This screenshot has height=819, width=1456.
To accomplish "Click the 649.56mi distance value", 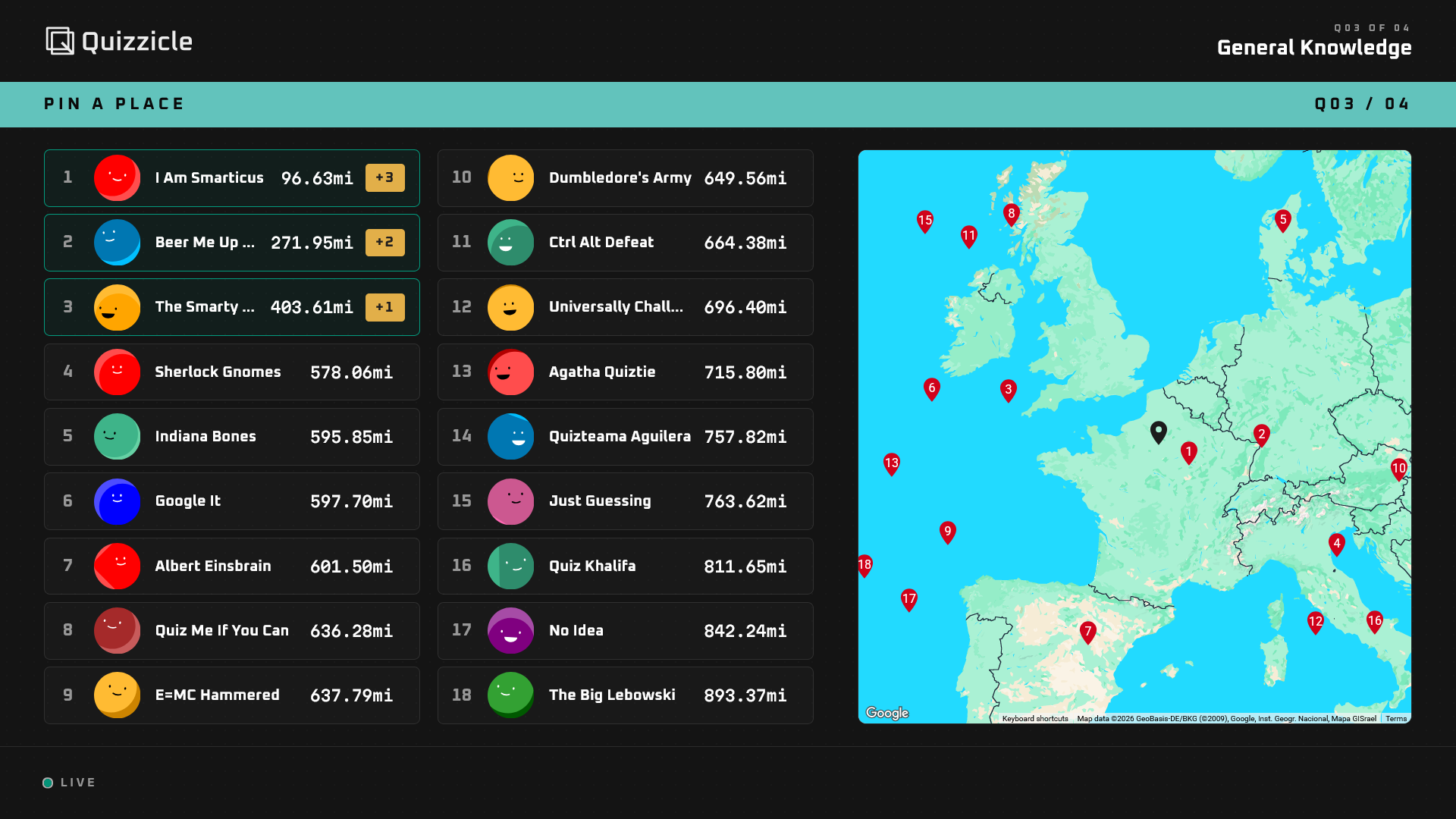I will click(x=745, y=178).
